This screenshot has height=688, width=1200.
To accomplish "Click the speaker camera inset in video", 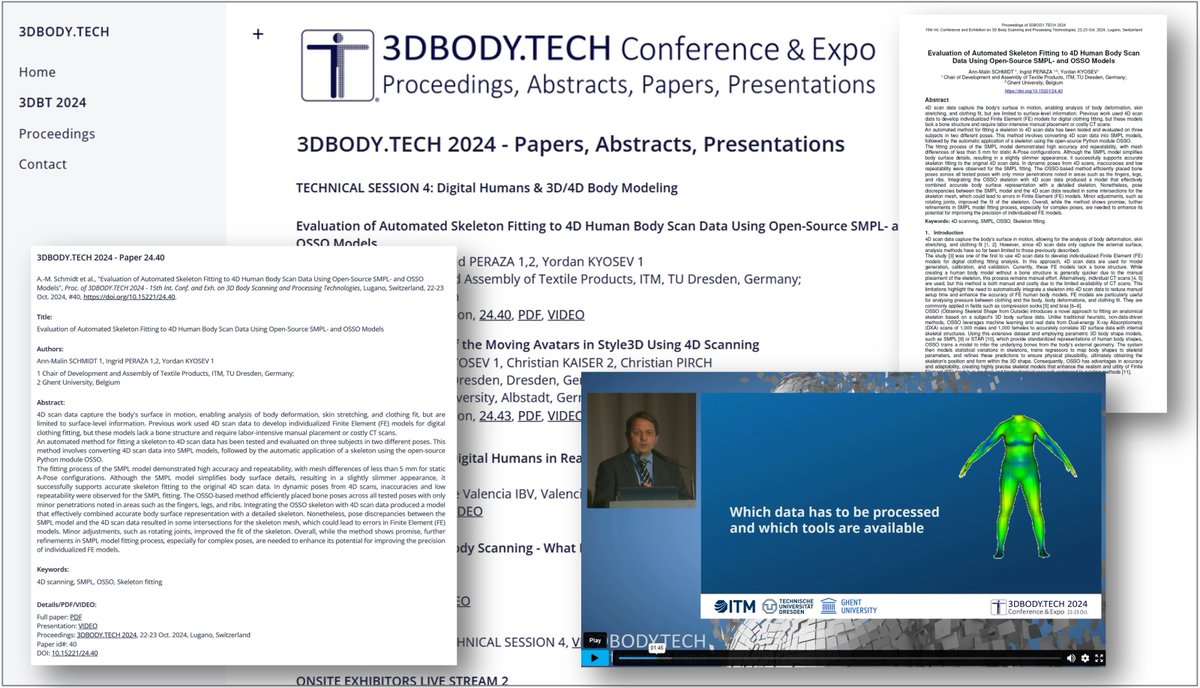I will (x=640, y=450).
